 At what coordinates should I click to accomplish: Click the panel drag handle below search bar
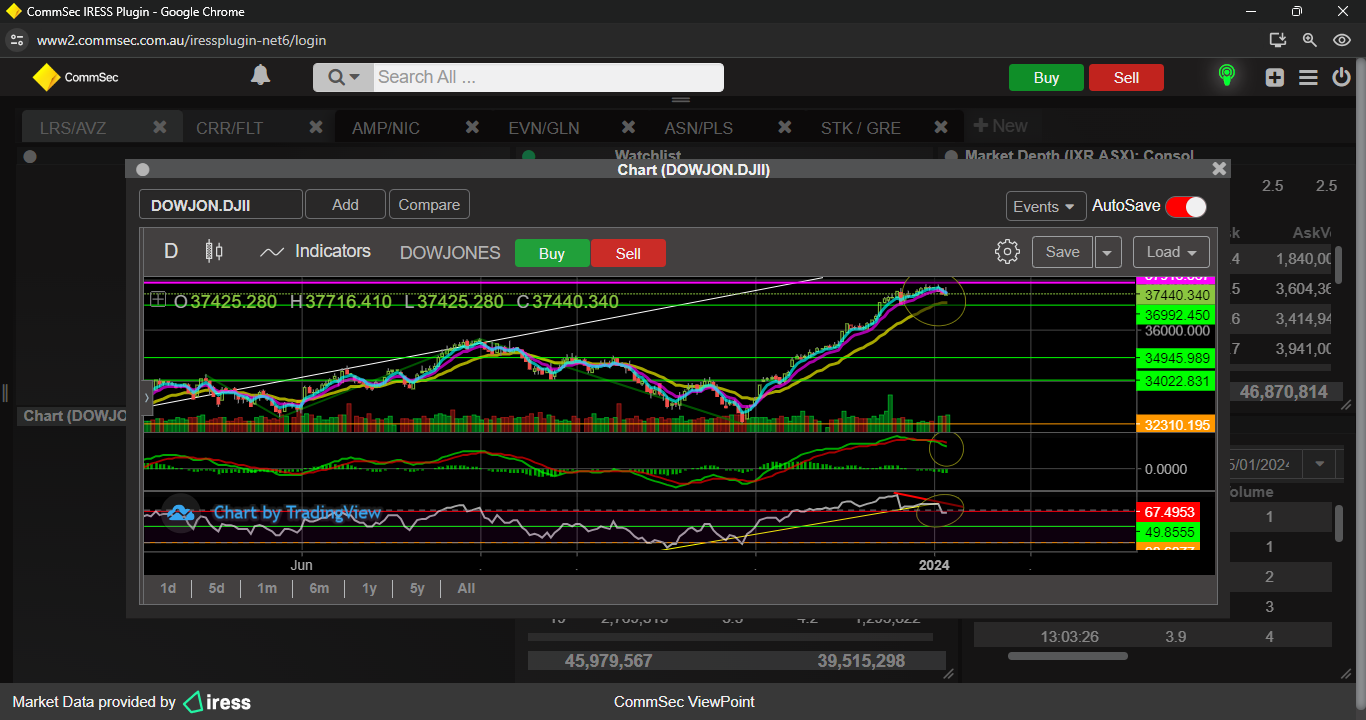pyautogui.click(x=681, y=100)
